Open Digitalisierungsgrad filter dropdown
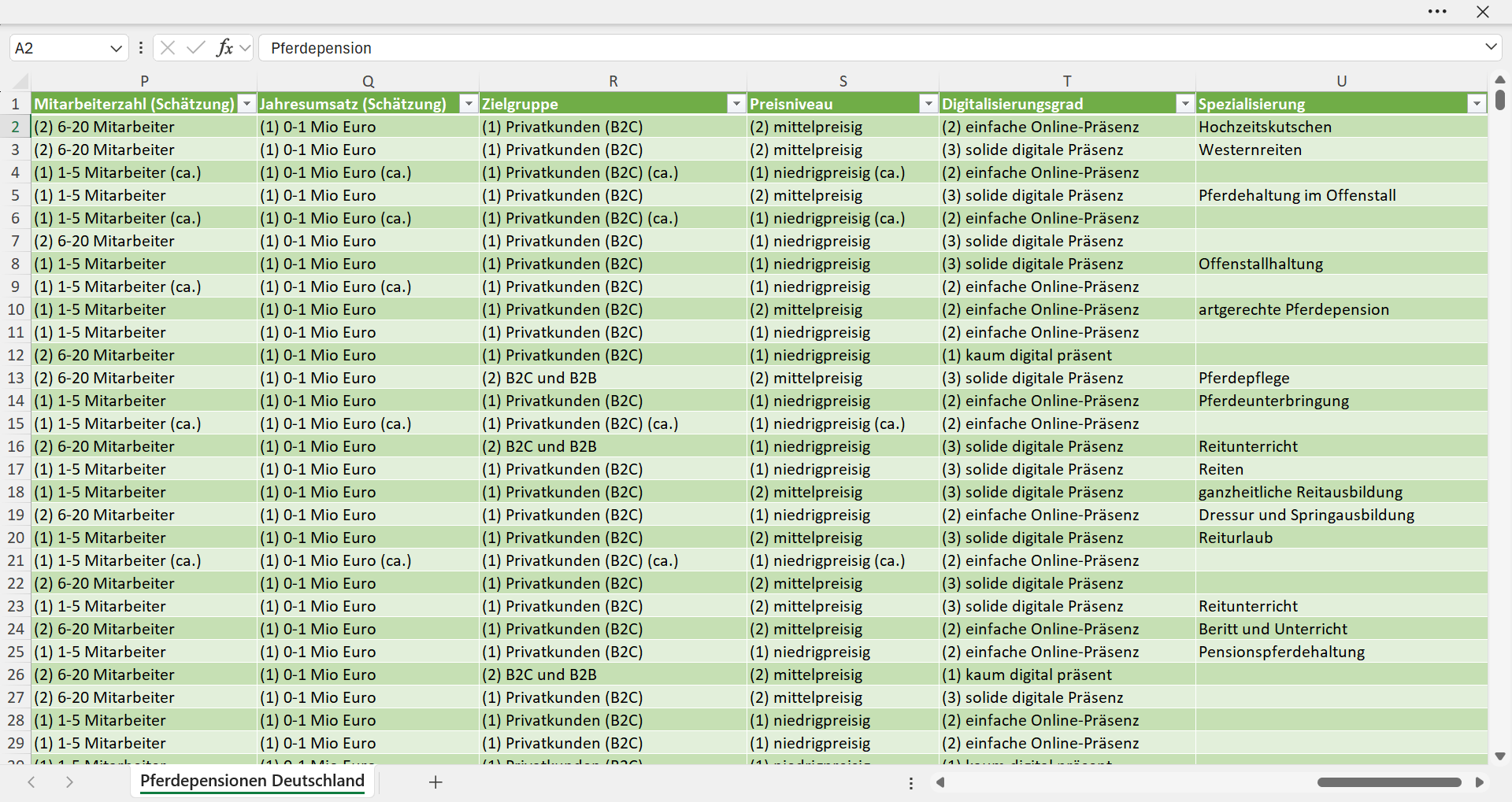 1185,104
